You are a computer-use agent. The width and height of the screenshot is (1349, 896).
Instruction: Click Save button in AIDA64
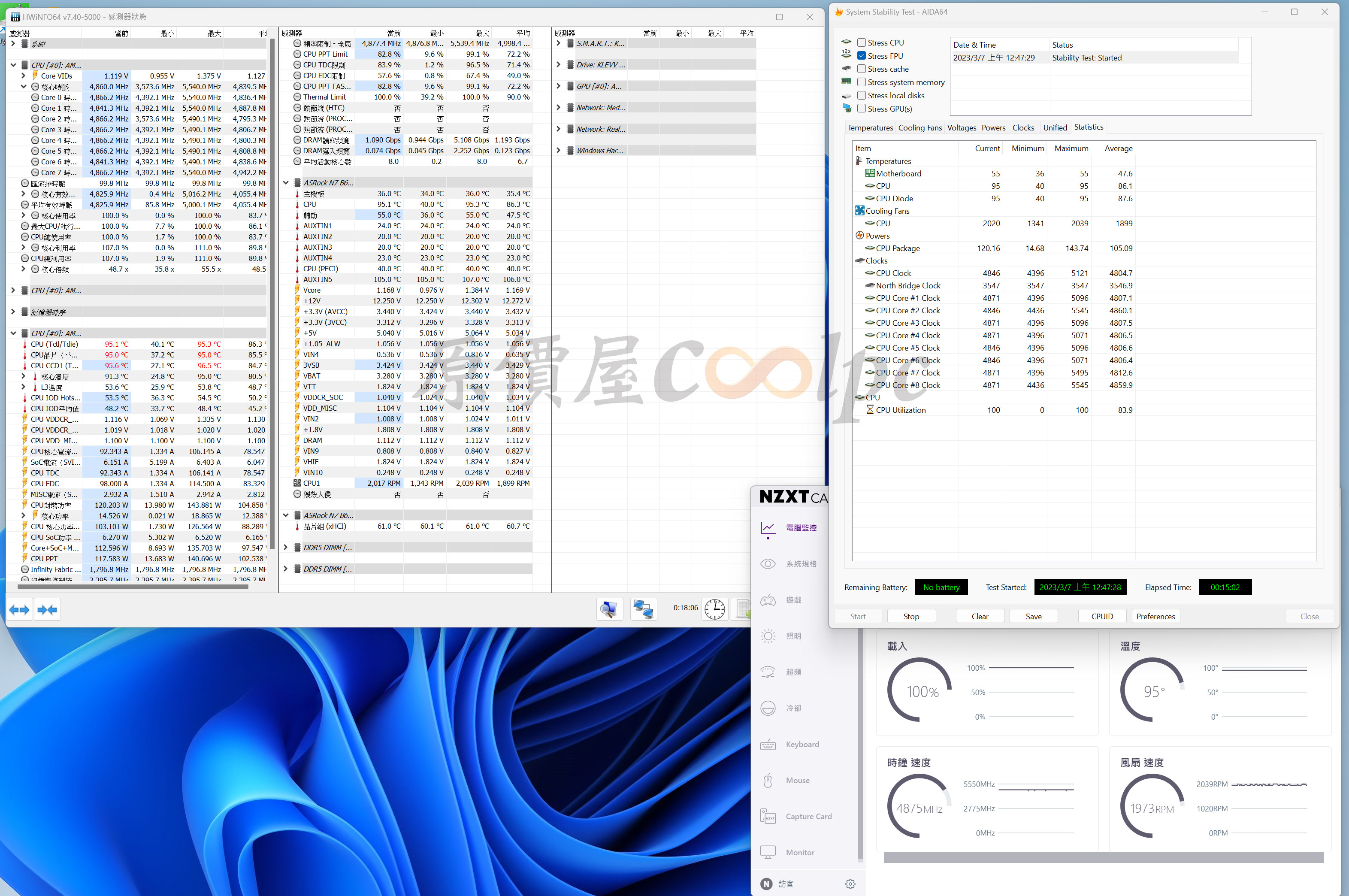(x=1034, y=617)
